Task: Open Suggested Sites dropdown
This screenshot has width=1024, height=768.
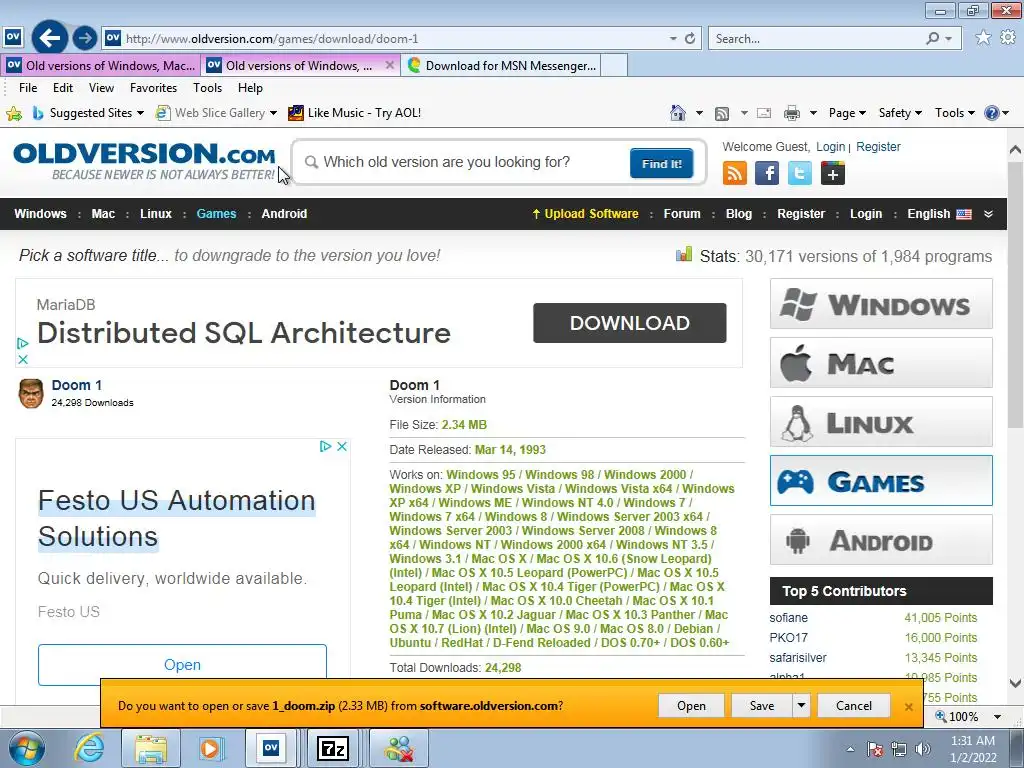Action: pyautogui.click(x=140, y=113)
